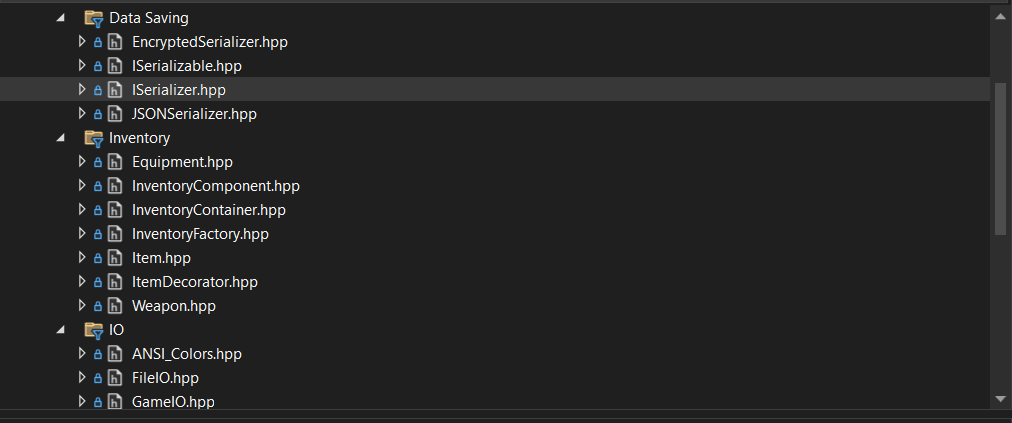Expand the ISerializable.hpp node

click(x=82, y=66)
